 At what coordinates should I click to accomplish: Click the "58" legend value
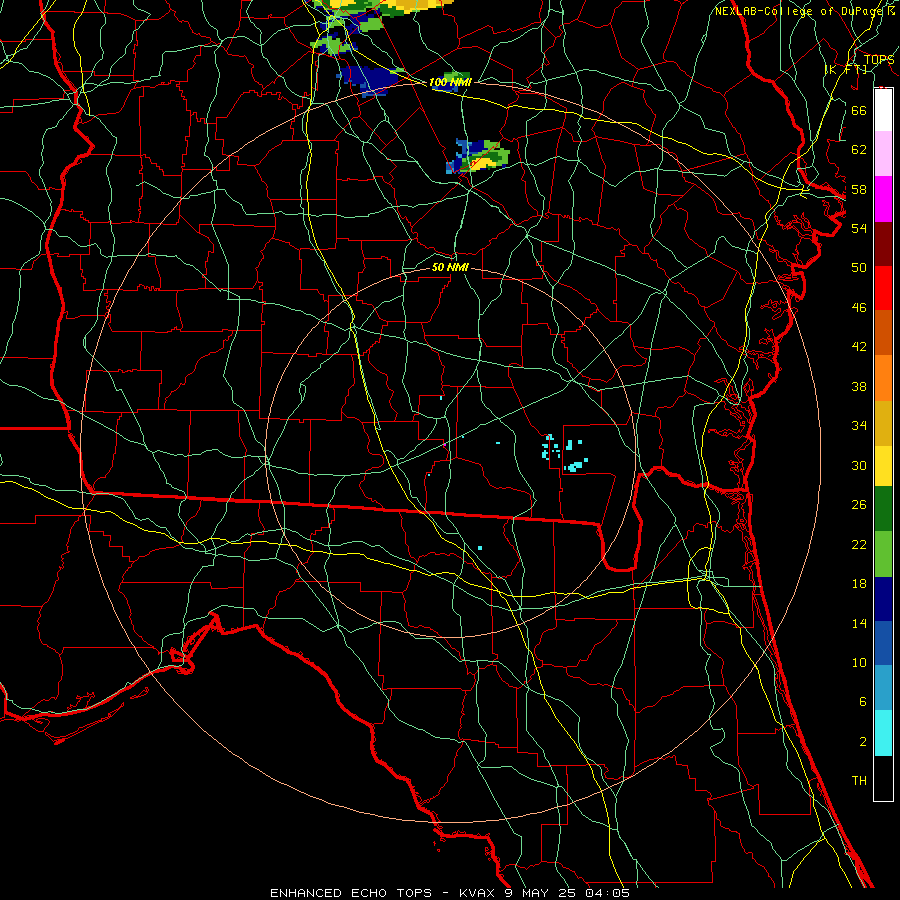coord(859,189)
